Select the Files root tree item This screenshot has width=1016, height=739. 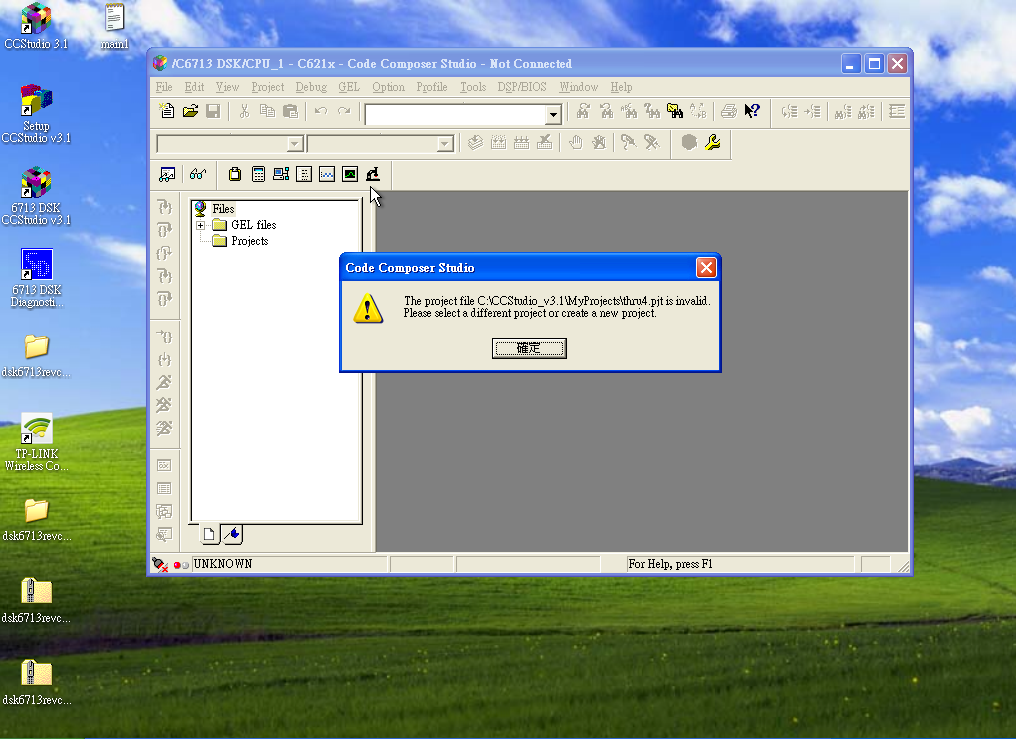pos(223,209)
